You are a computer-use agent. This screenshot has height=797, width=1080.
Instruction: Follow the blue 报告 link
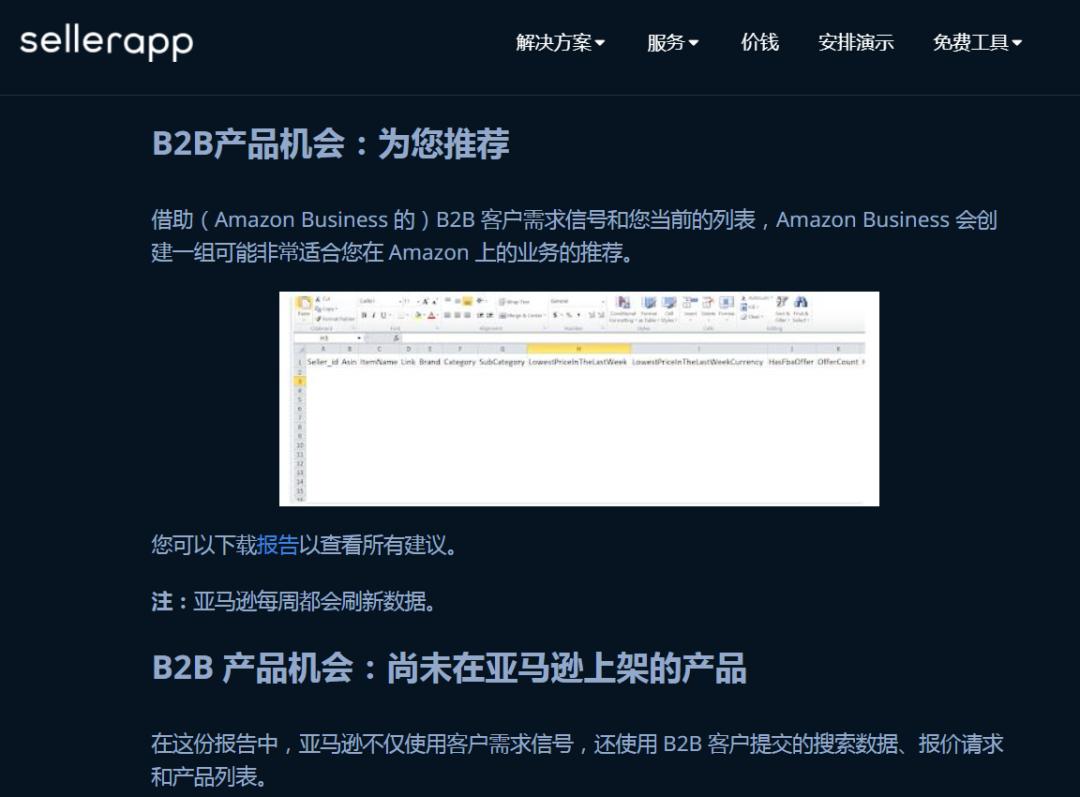[278, 545]
